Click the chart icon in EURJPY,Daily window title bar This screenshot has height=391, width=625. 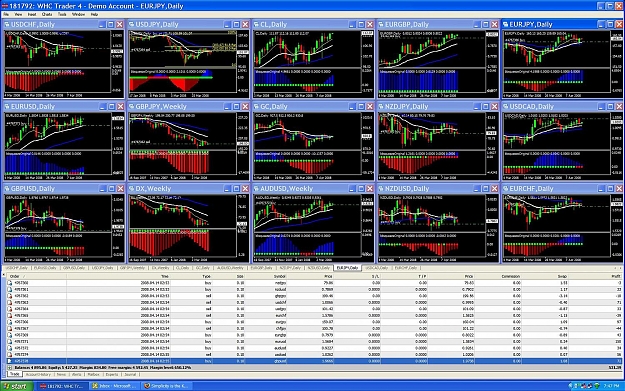coord(506,25)
